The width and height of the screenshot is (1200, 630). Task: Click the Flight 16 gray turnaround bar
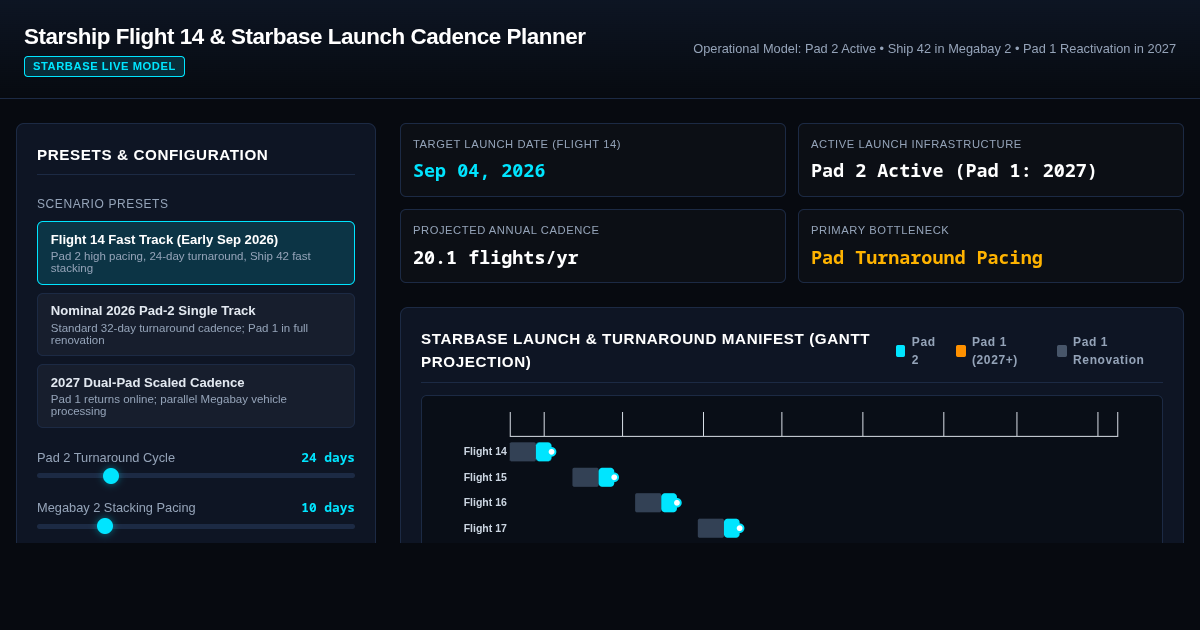(x=648, y=503)
